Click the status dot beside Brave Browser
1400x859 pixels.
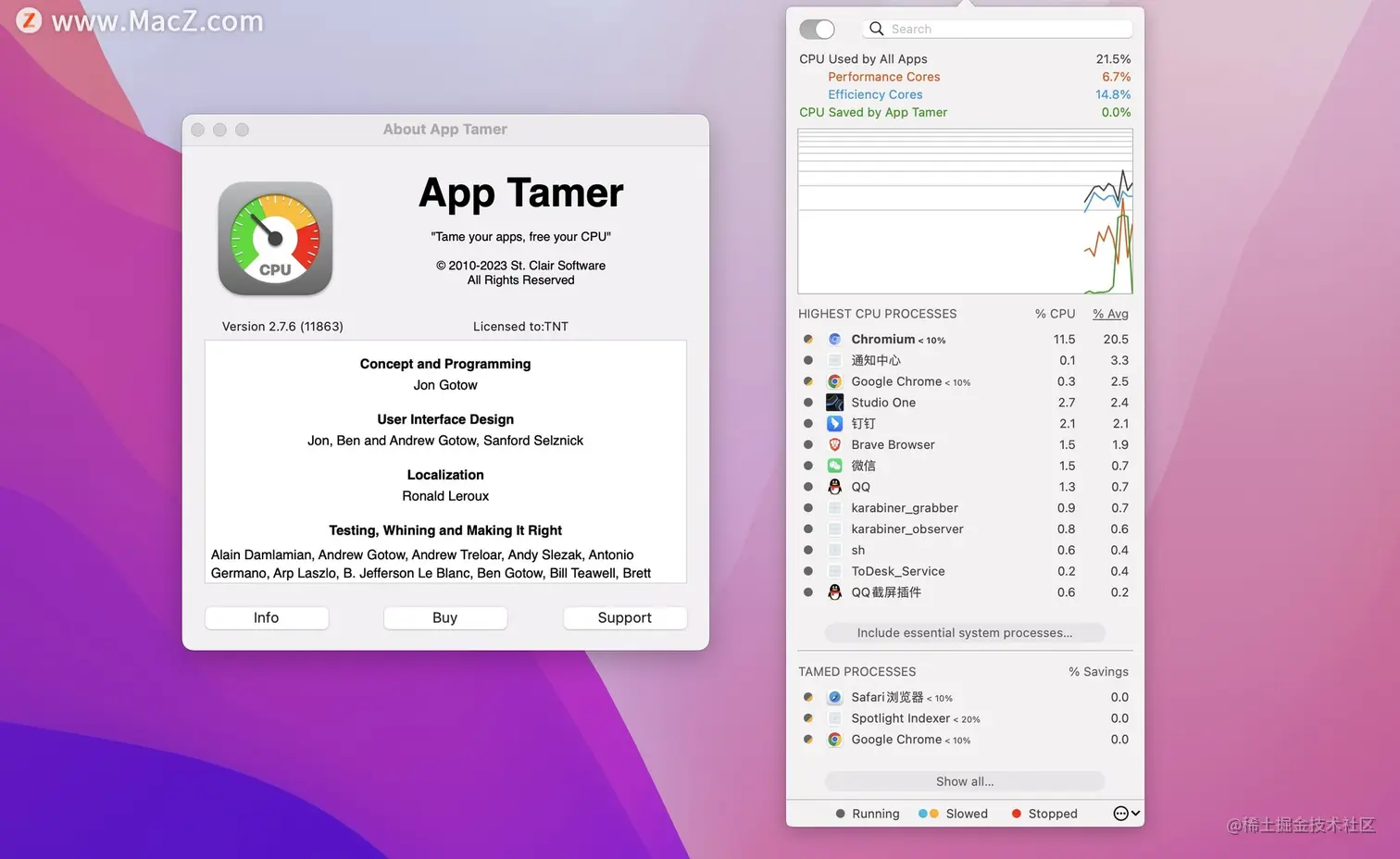(x=808, y=445)
